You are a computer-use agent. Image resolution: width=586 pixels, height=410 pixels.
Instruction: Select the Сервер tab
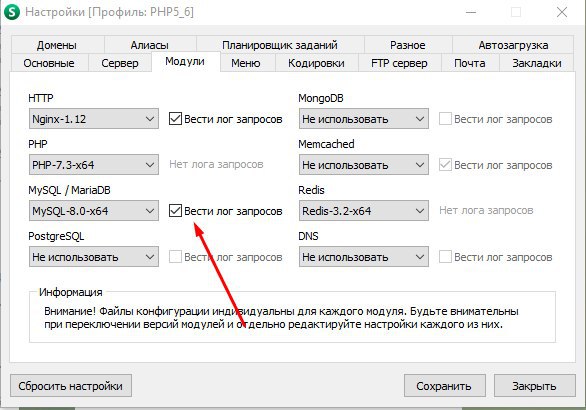pos(120,63)
